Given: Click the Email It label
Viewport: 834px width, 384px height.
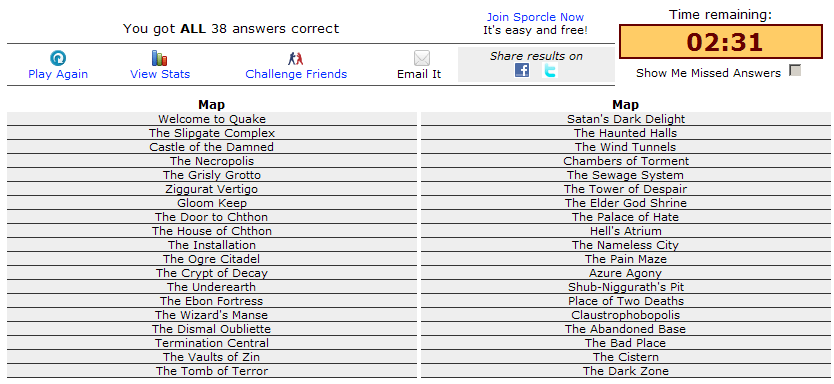Looking at the screenshot, I should coord(419,74).
